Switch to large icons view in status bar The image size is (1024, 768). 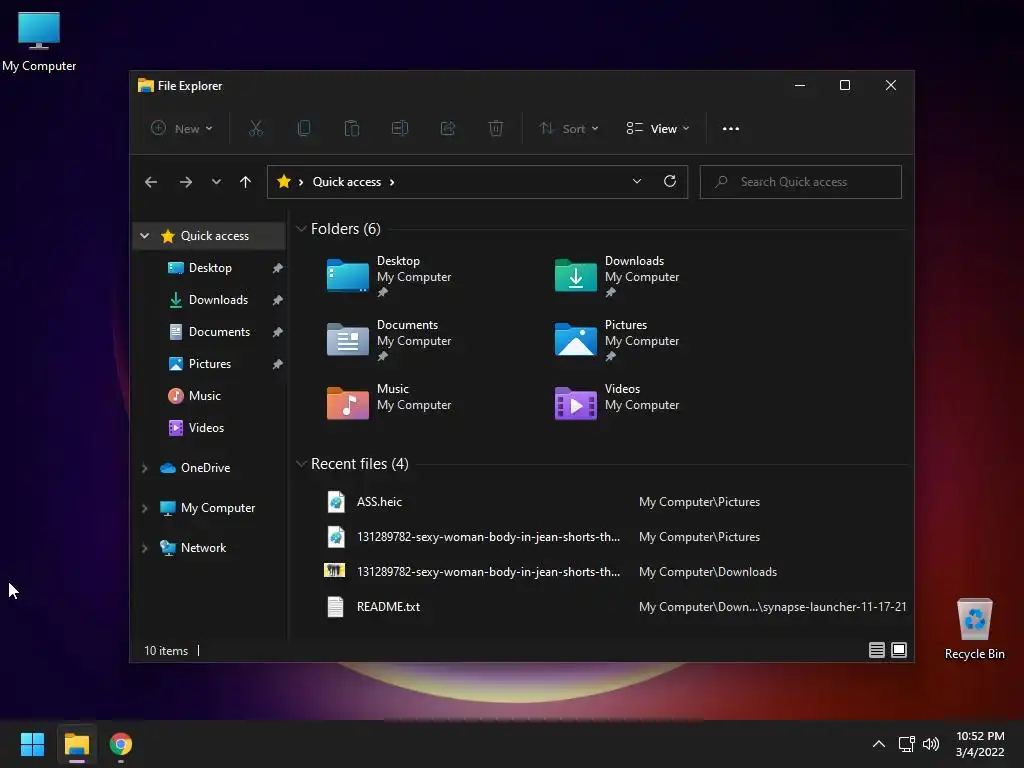899,650
